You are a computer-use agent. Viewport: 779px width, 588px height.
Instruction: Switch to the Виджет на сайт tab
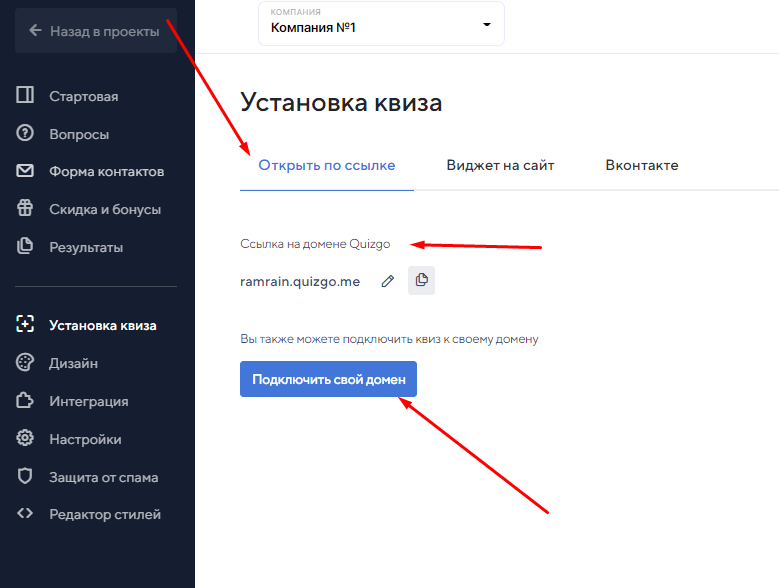click(500, 165)
